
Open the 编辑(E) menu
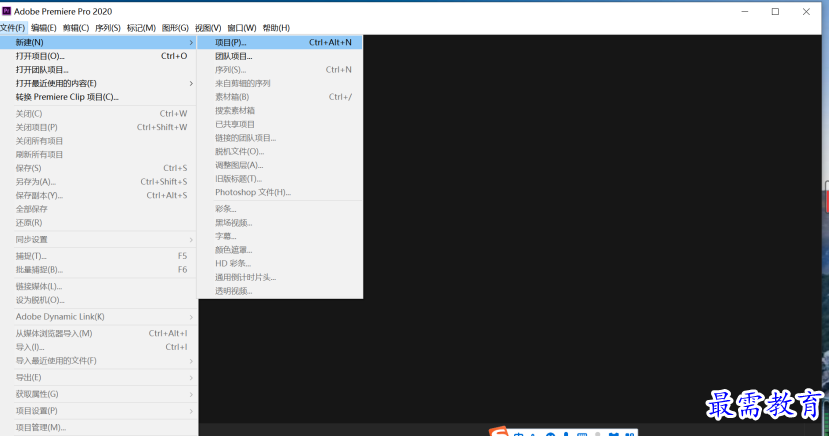(43, 28)
